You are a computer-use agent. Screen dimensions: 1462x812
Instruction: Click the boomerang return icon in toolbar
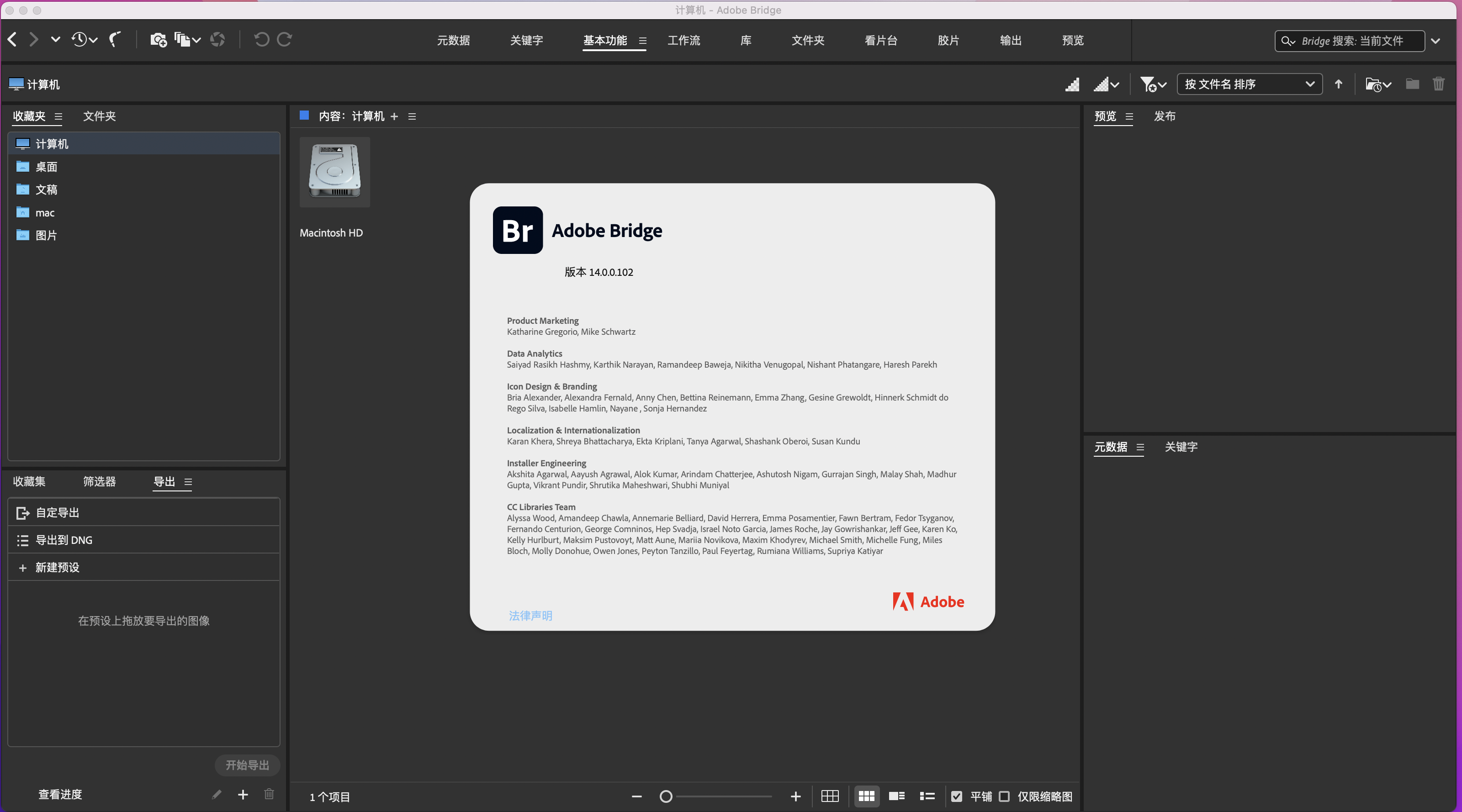(115, 40)
